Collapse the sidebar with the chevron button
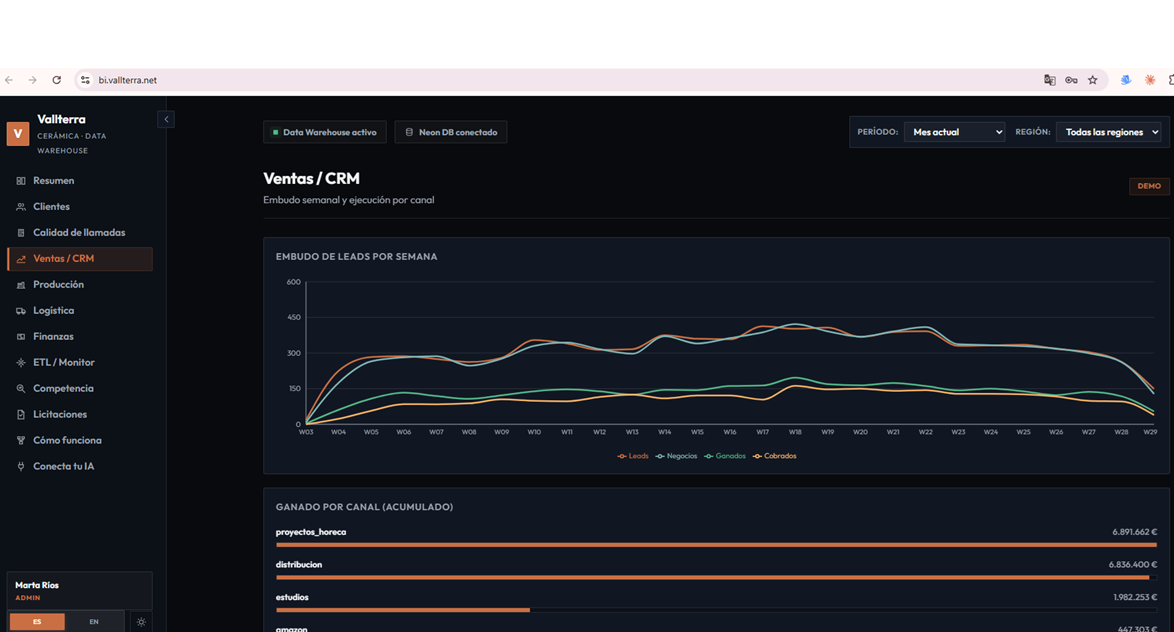 tap(166, 119)
